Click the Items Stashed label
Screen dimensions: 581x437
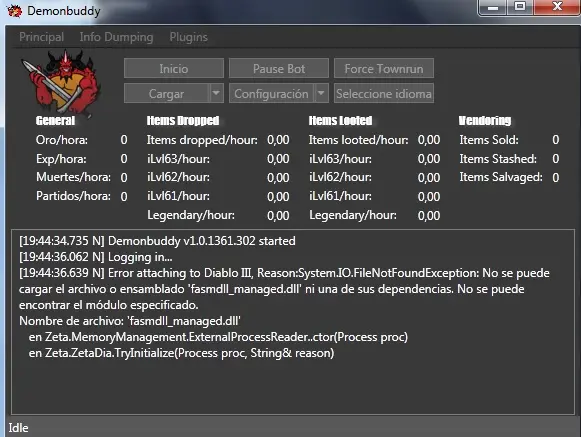498,159
